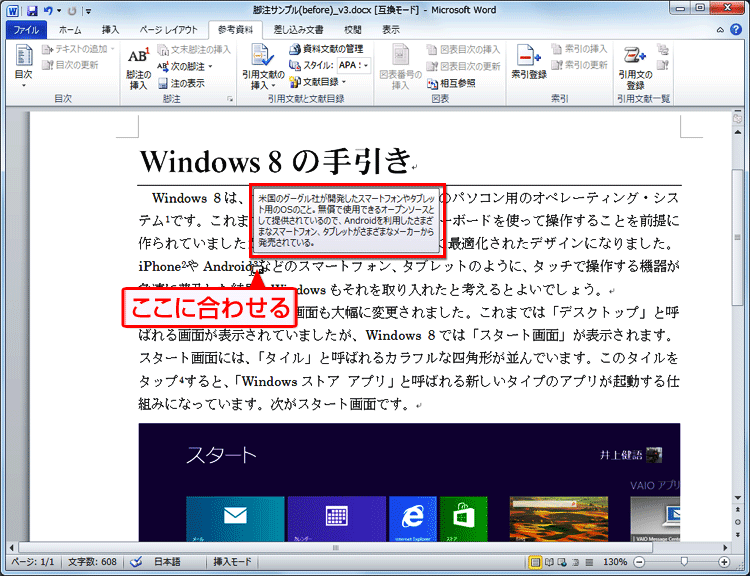Open the 目次 table of contents dropdown
The width and height of the screenshot is (750, 576).
[x=23, y=66]
